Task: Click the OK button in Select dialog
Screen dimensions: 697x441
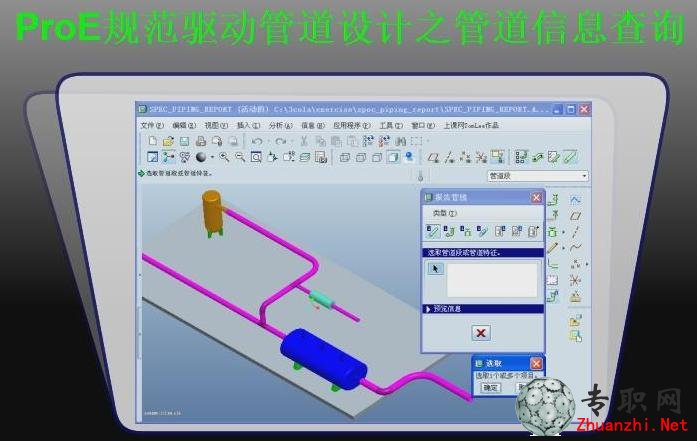Action: [490, 388]
